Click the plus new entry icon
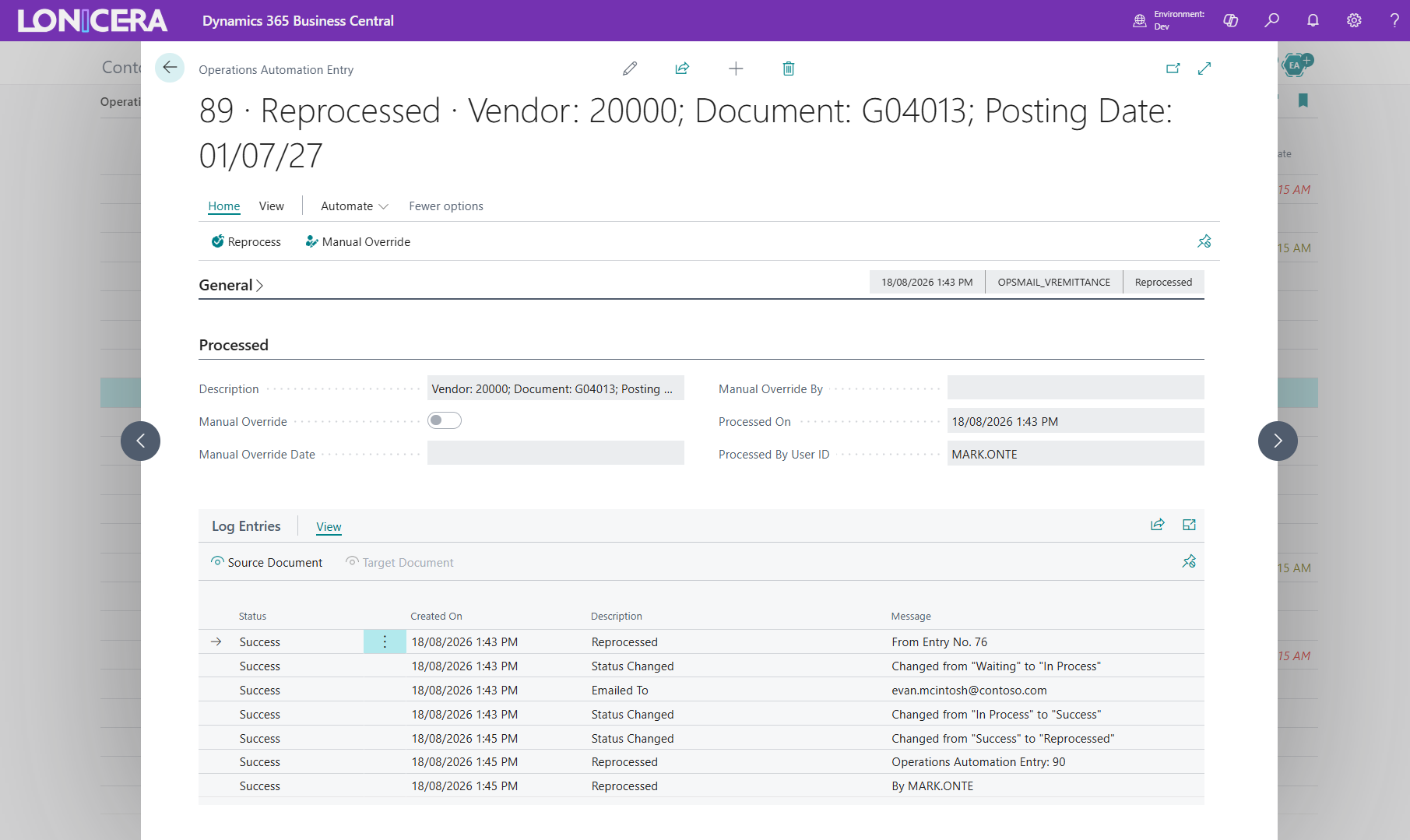The height and width of the screenshot is (840, 1410). coord(736,69)
